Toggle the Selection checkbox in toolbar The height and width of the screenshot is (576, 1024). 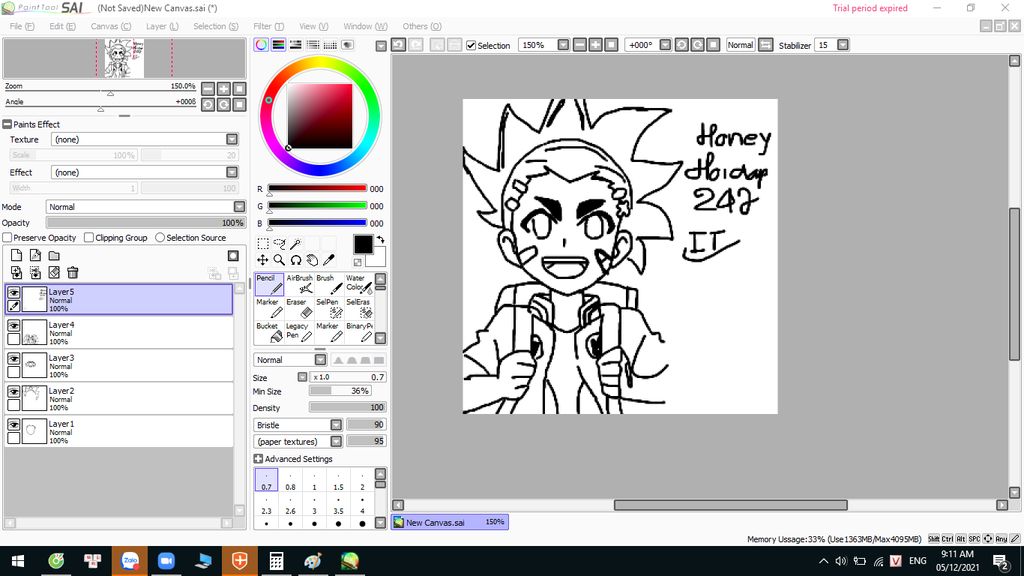point(471,46)
